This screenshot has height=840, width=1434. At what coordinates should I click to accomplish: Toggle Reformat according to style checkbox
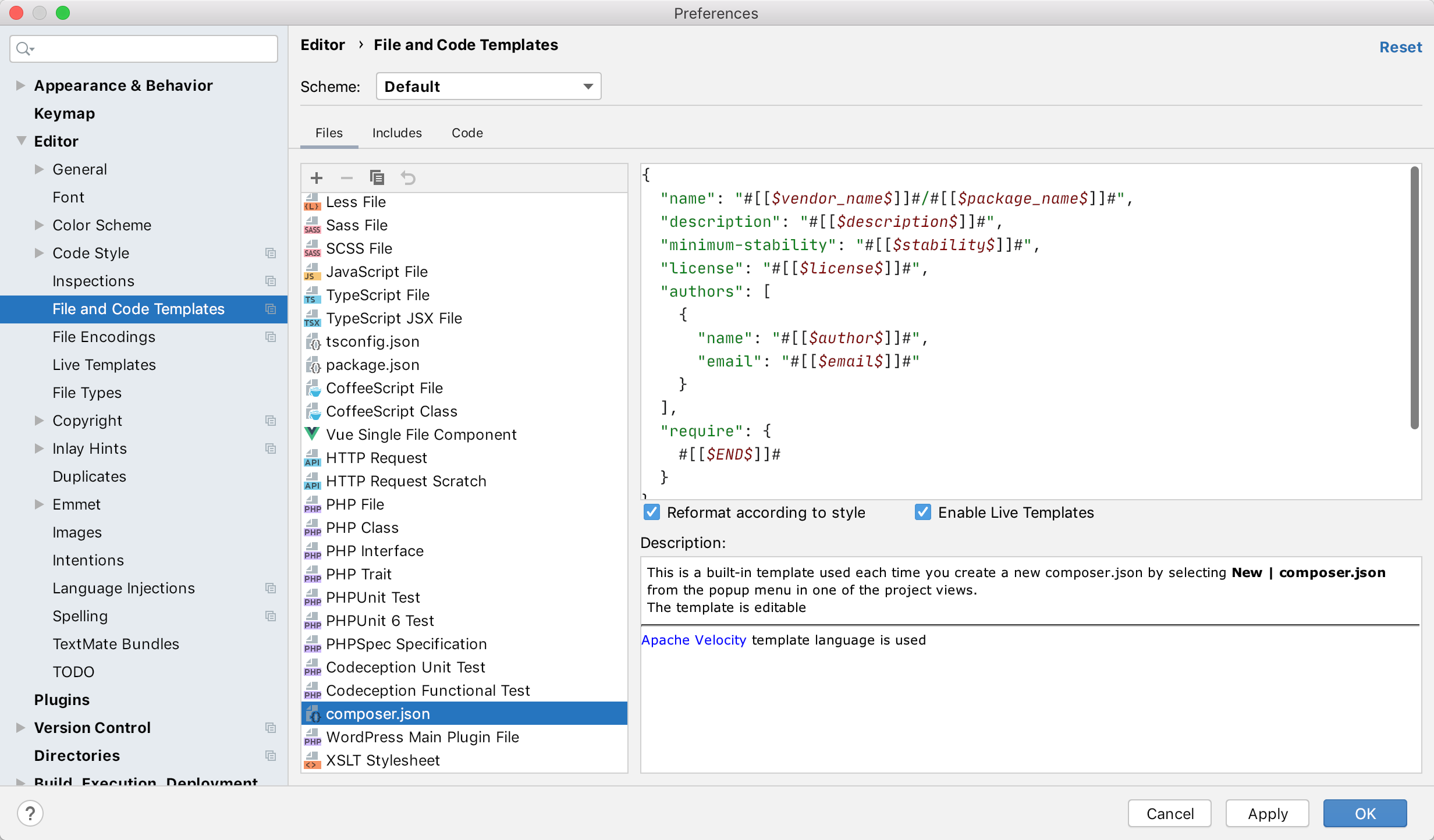pyautogui.click(x=652, y=513)
